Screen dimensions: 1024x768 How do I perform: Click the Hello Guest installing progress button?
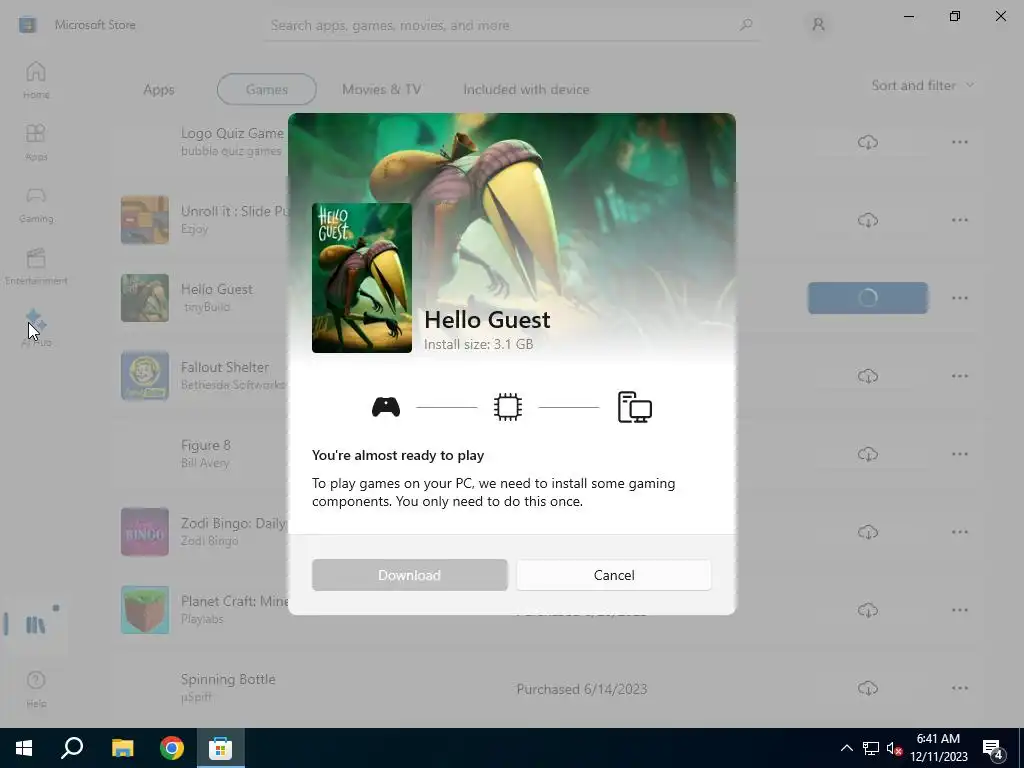pyautogui.click(x=867, y=298)
